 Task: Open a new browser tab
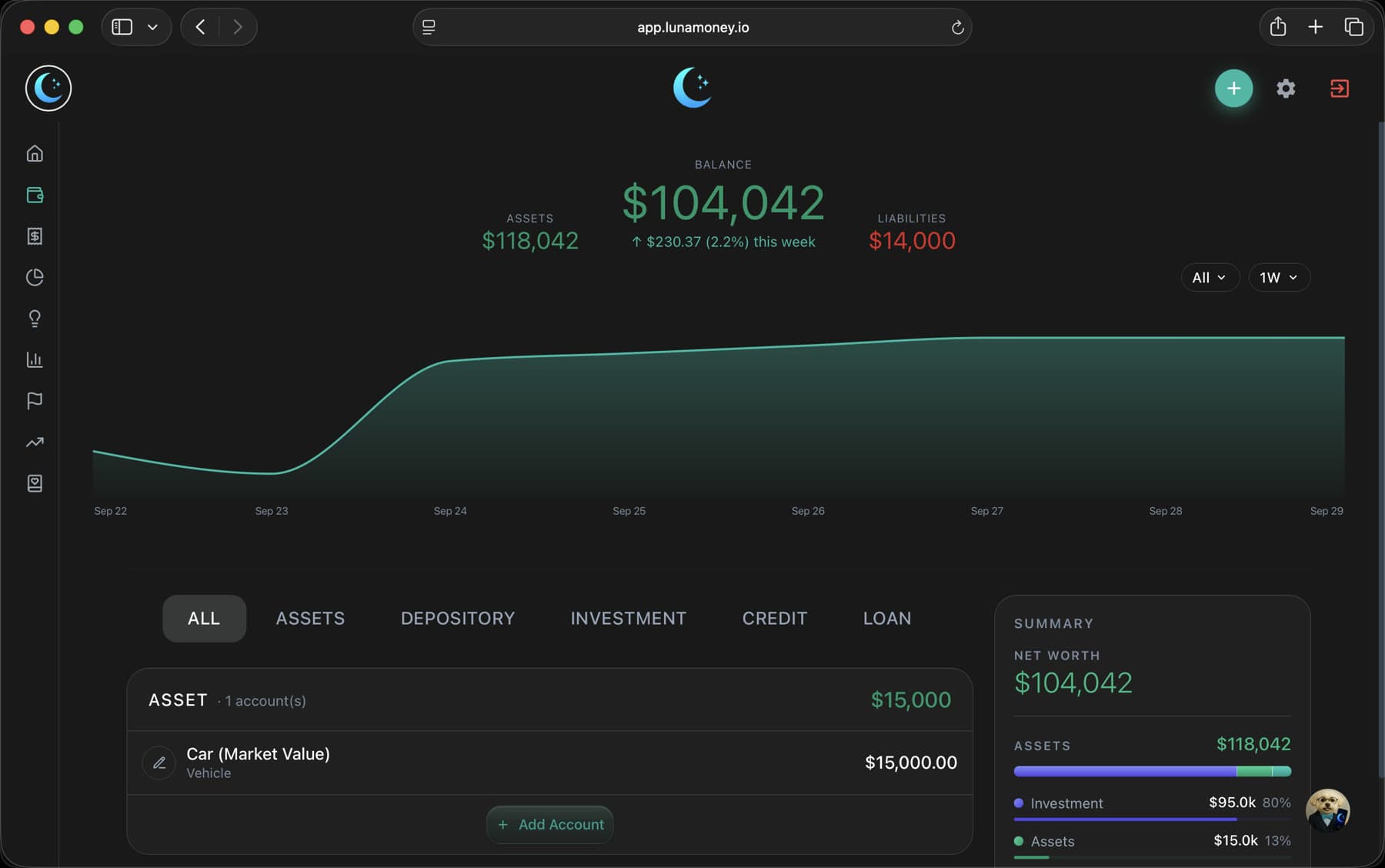(x=1315, y=27)
